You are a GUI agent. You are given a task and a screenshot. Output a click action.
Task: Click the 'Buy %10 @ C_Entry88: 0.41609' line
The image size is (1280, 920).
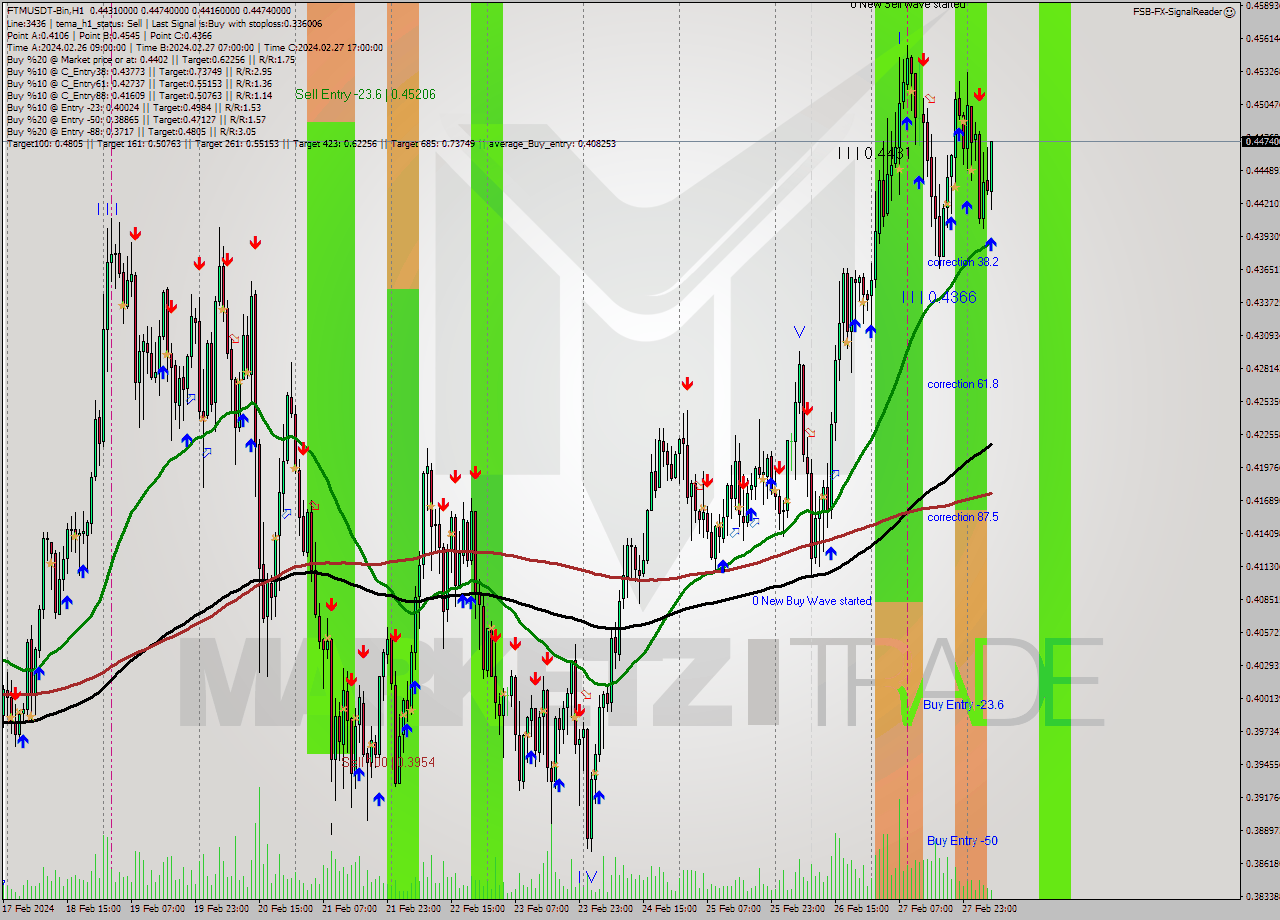point(138,95)
